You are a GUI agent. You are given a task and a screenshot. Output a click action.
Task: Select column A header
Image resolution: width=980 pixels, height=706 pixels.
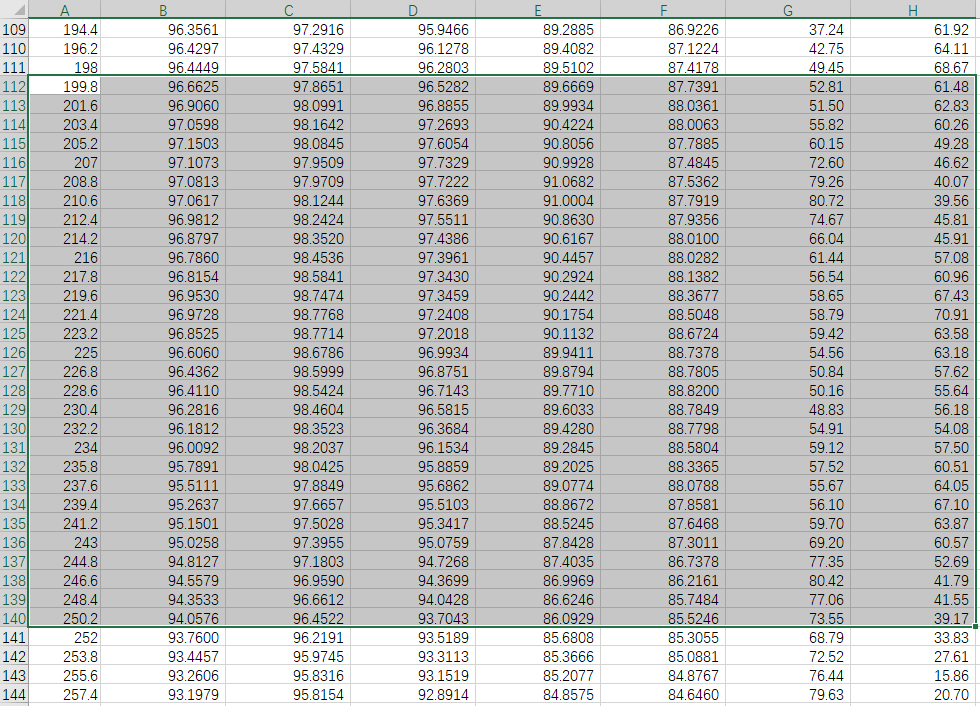(64, 9)
